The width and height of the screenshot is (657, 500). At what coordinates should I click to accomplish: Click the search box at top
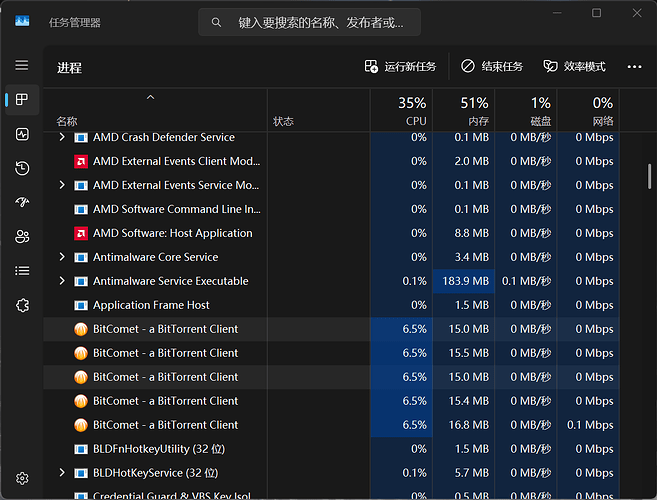(309, 22)
